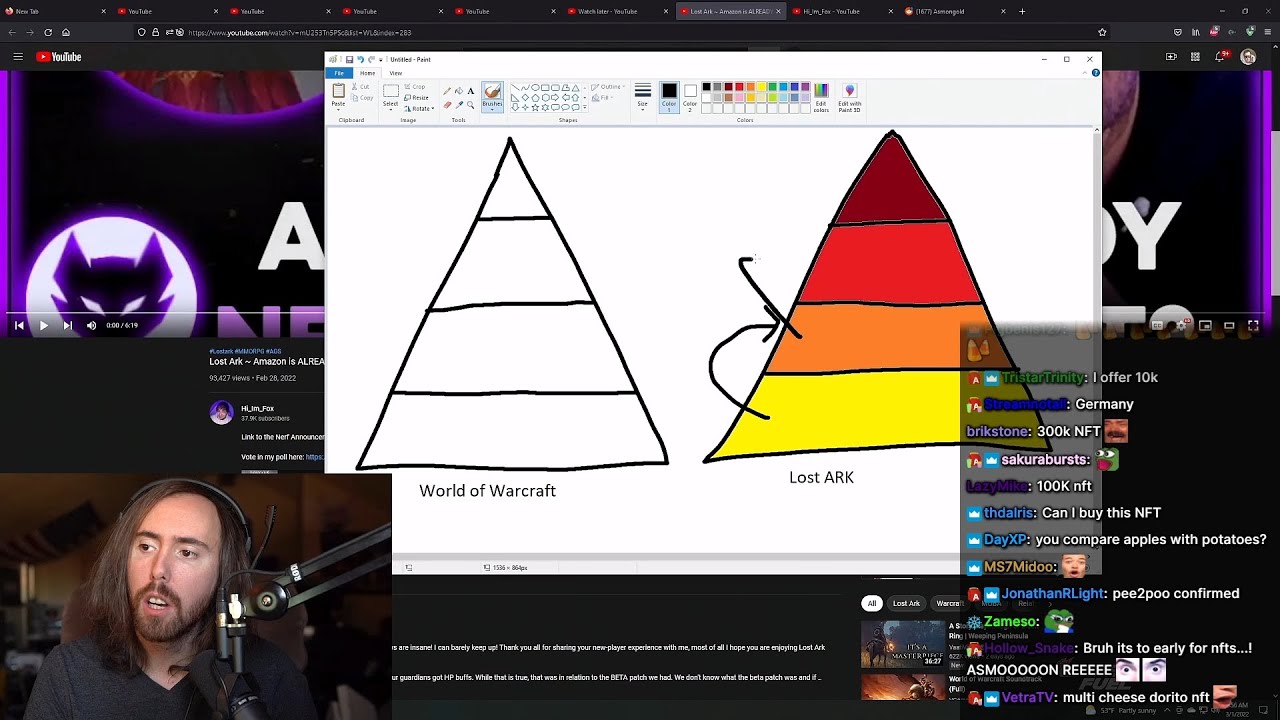
Task: Open the Size line thickness dropdown
Action: coord(643,97)
